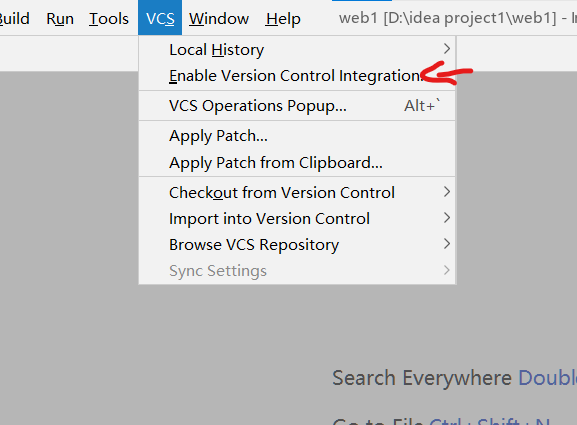This screenshot has height=425, width=577.
Task: Select Enable Version Control Integration
Action: tap(297, 76)
